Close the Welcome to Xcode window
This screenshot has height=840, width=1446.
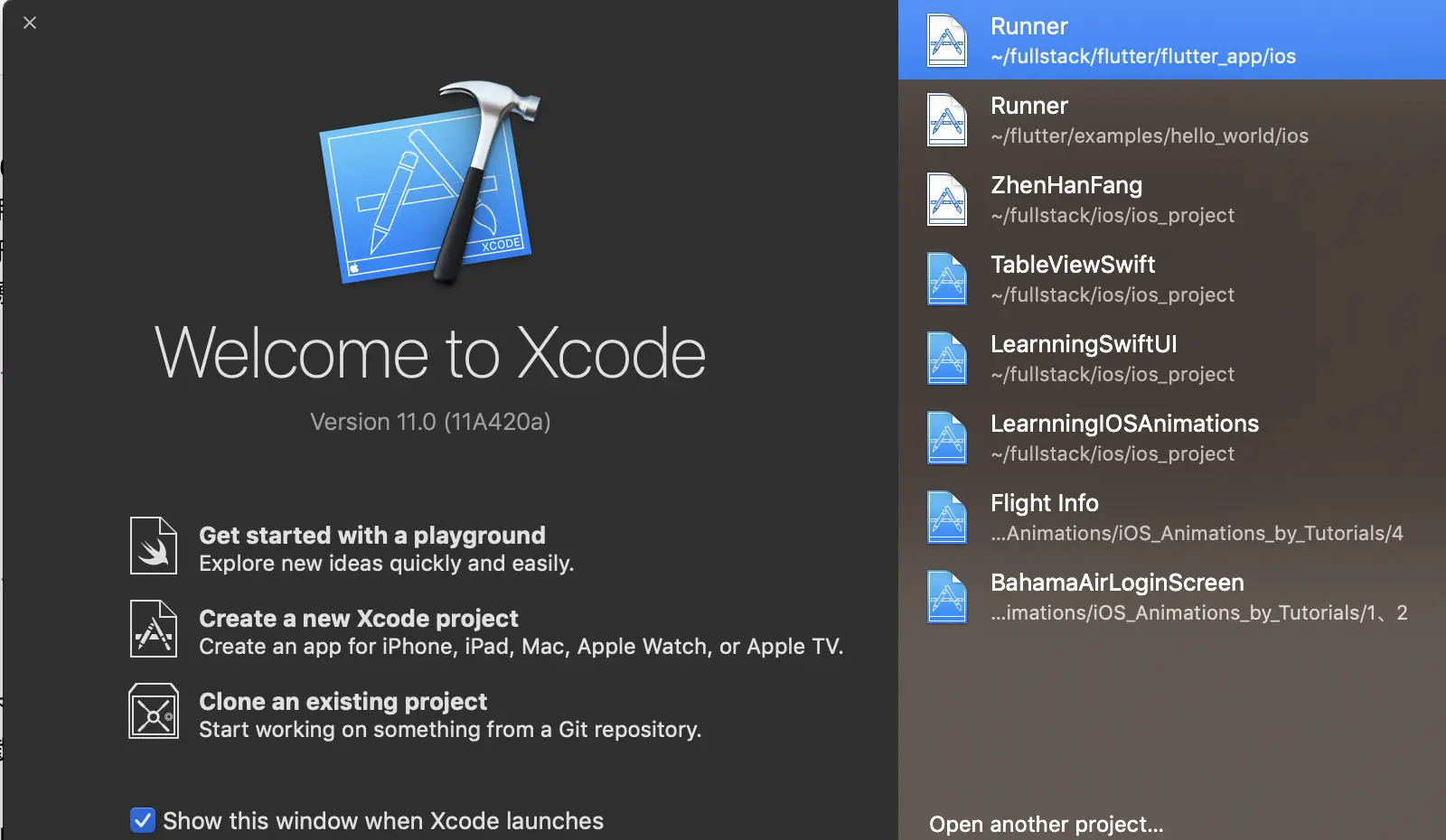(x=30, y=23)
